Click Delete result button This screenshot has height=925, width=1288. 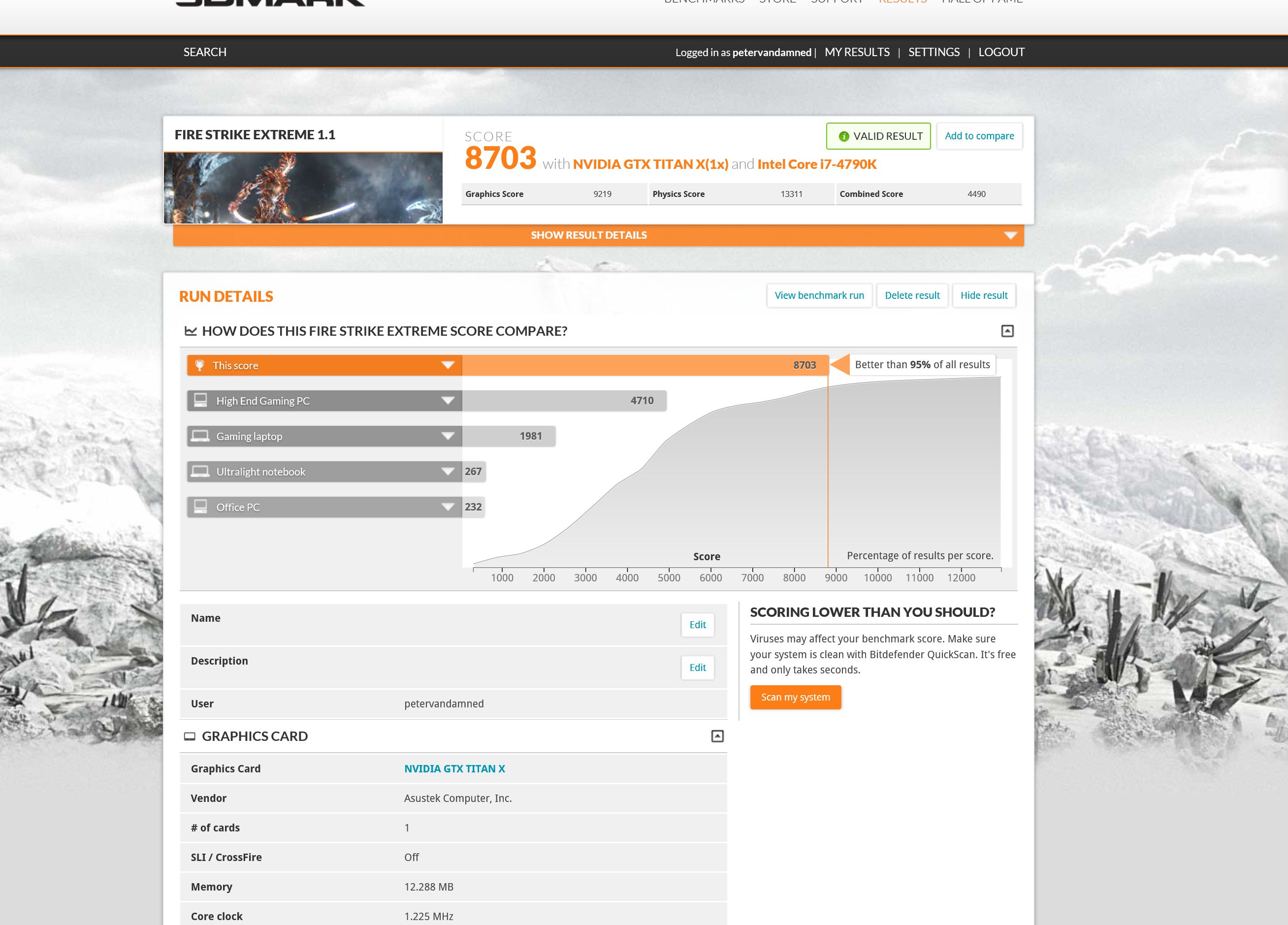point(912,295)
